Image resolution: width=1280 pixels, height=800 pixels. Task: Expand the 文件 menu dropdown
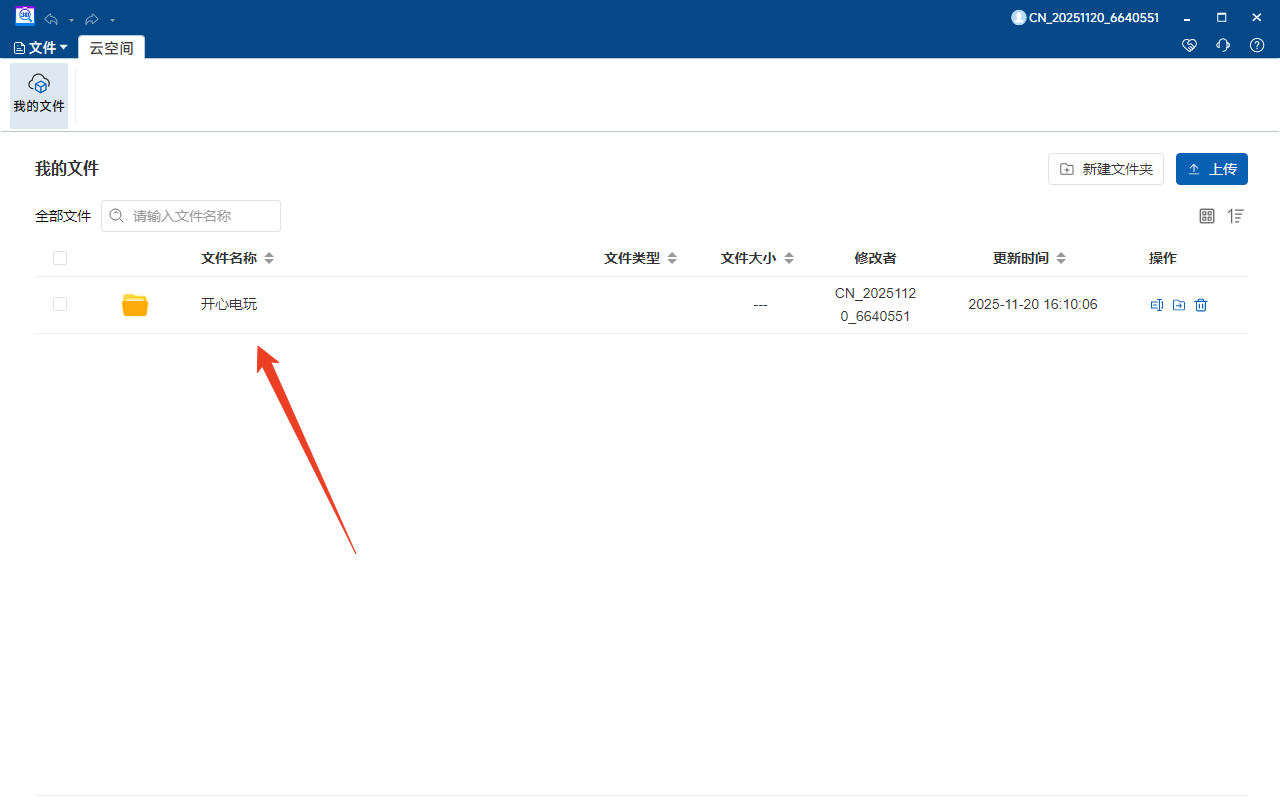tap(39, 46)
